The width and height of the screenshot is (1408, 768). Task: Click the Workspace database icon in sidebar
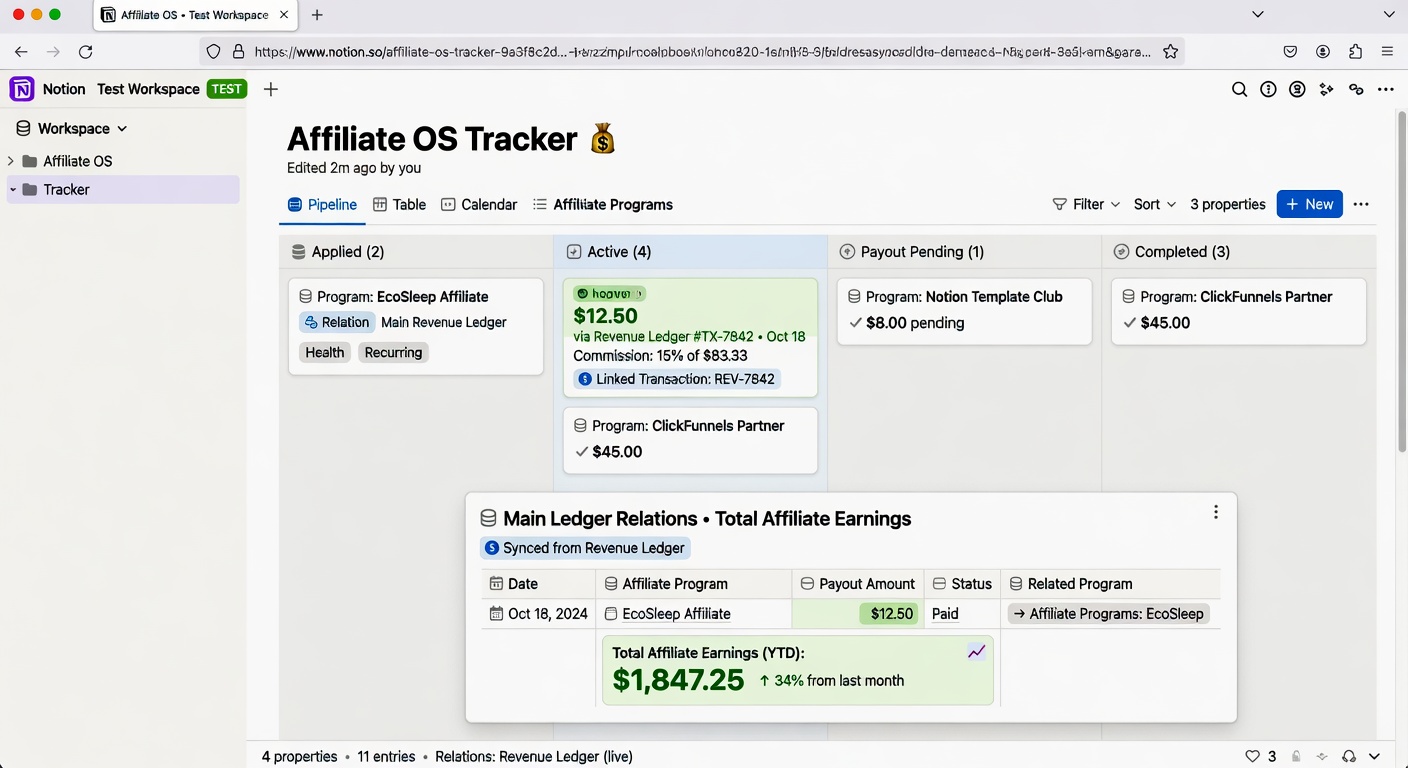click(23, 128)
